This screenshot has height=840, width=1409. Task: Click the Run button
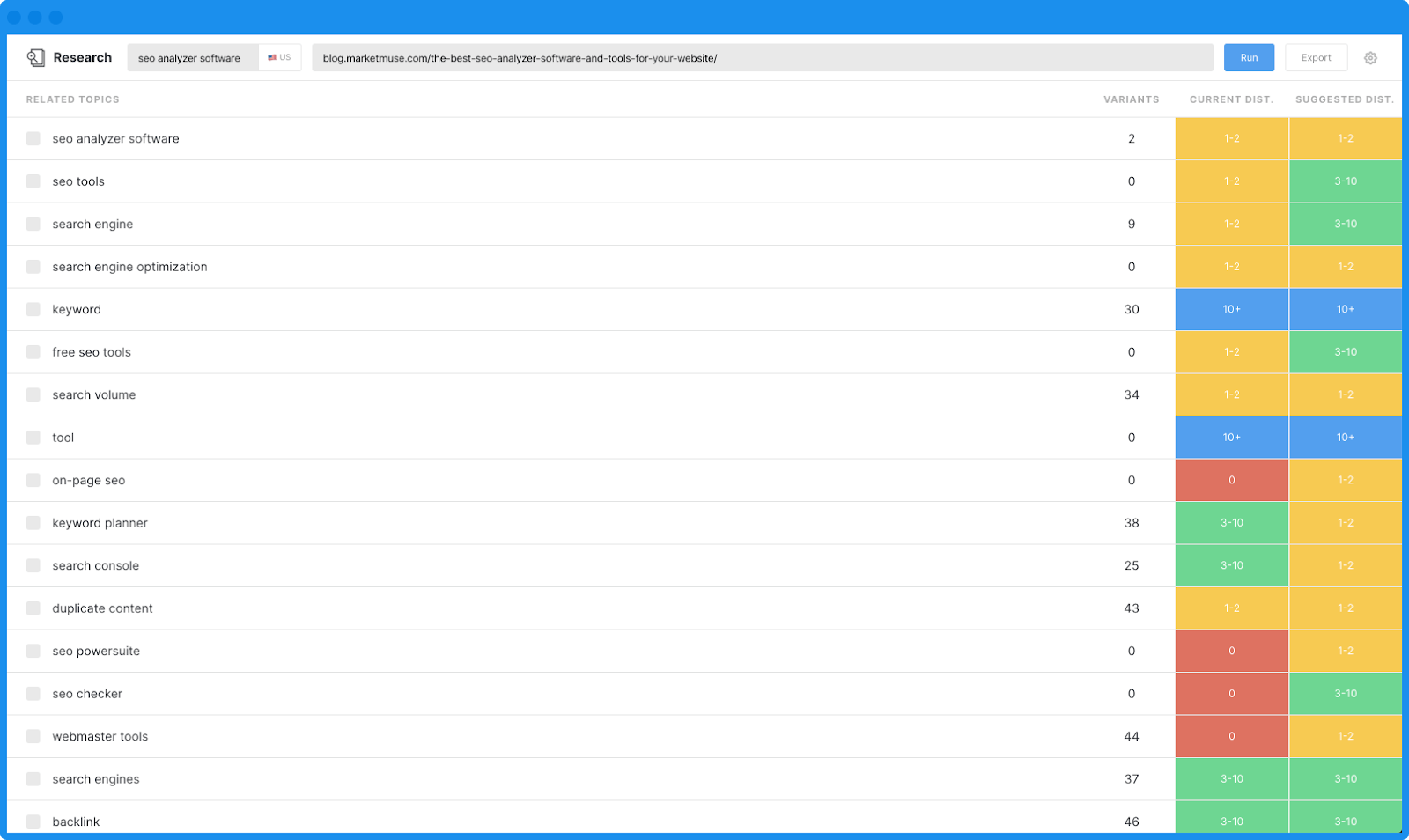(x=1249, y=58)
